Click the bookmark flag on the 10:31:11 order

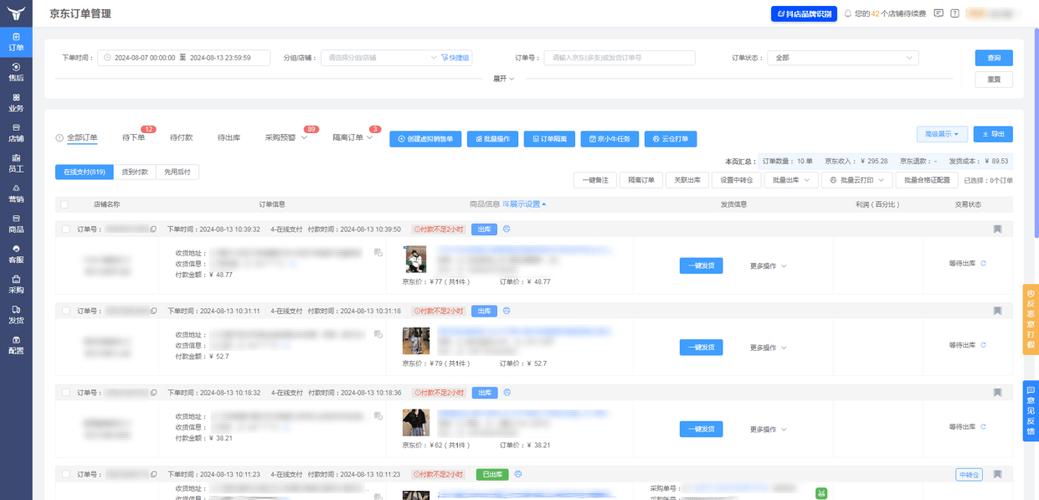click(997, 311)
